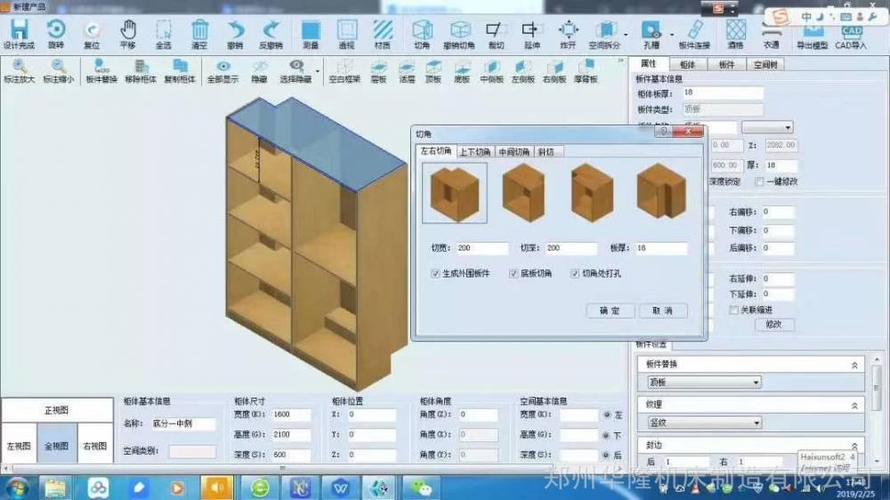Switch to the 板件 properties tab
The width and height of the screenshot is (890, 500).
click(x=727, y=65)
